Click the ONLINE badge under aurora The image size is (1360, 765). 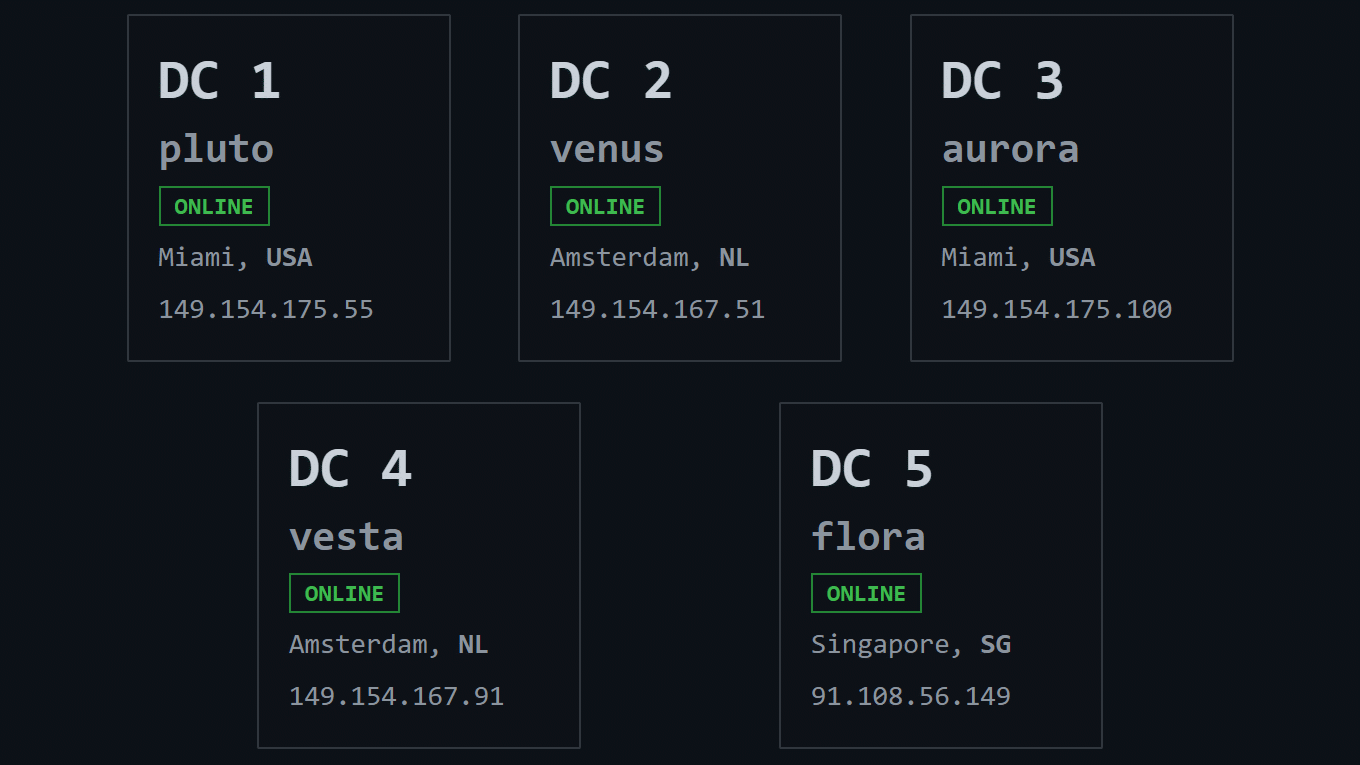click(x=997, y=206)
